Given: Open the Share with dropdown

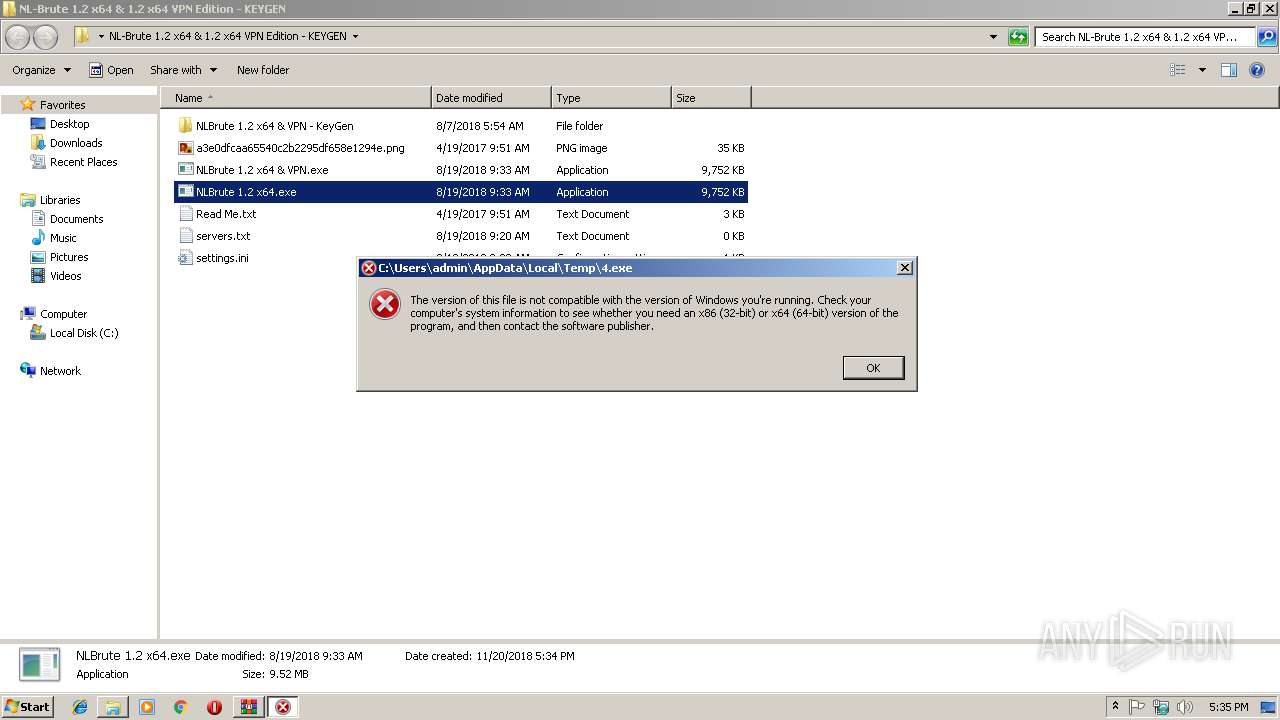Looking at the screenshot, I should (183, 70).
